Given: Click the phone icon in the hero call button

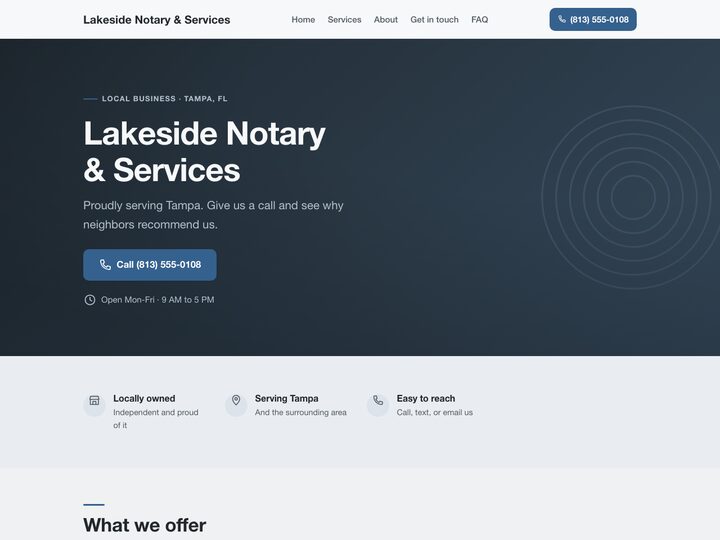Looking at the screenshot, I should click(x=105, y=264).
